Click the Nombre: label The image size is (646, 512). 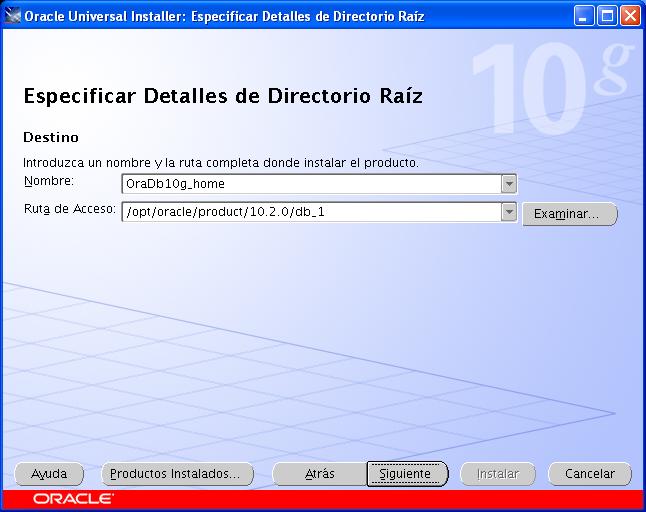click(x=49, y=181)
